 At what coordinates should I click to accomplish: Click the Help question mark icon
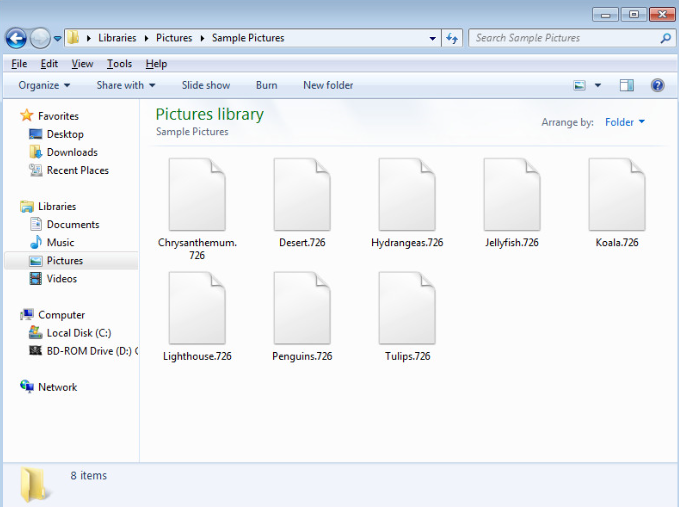(657, 86)
